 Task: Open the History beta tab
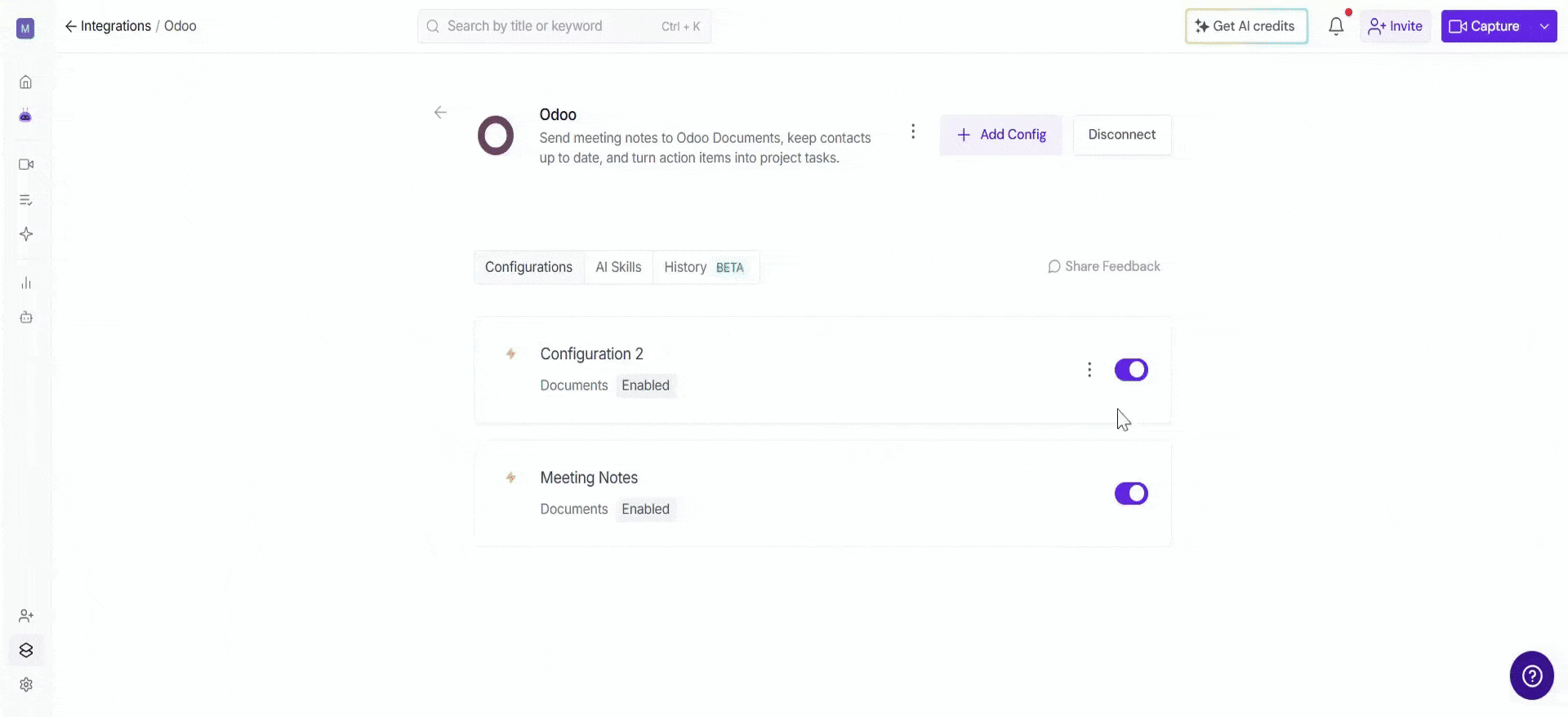pos(705,267)
